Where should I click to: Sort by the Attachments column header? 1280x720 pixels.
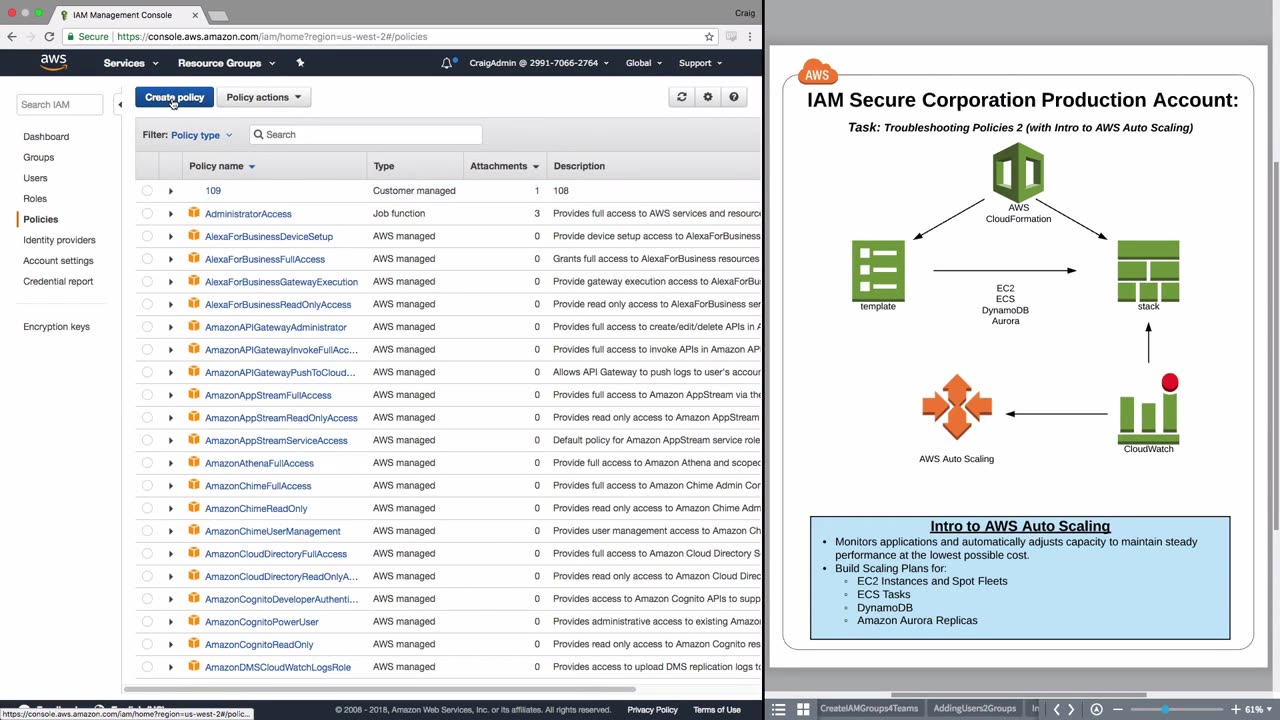[504, 166]
